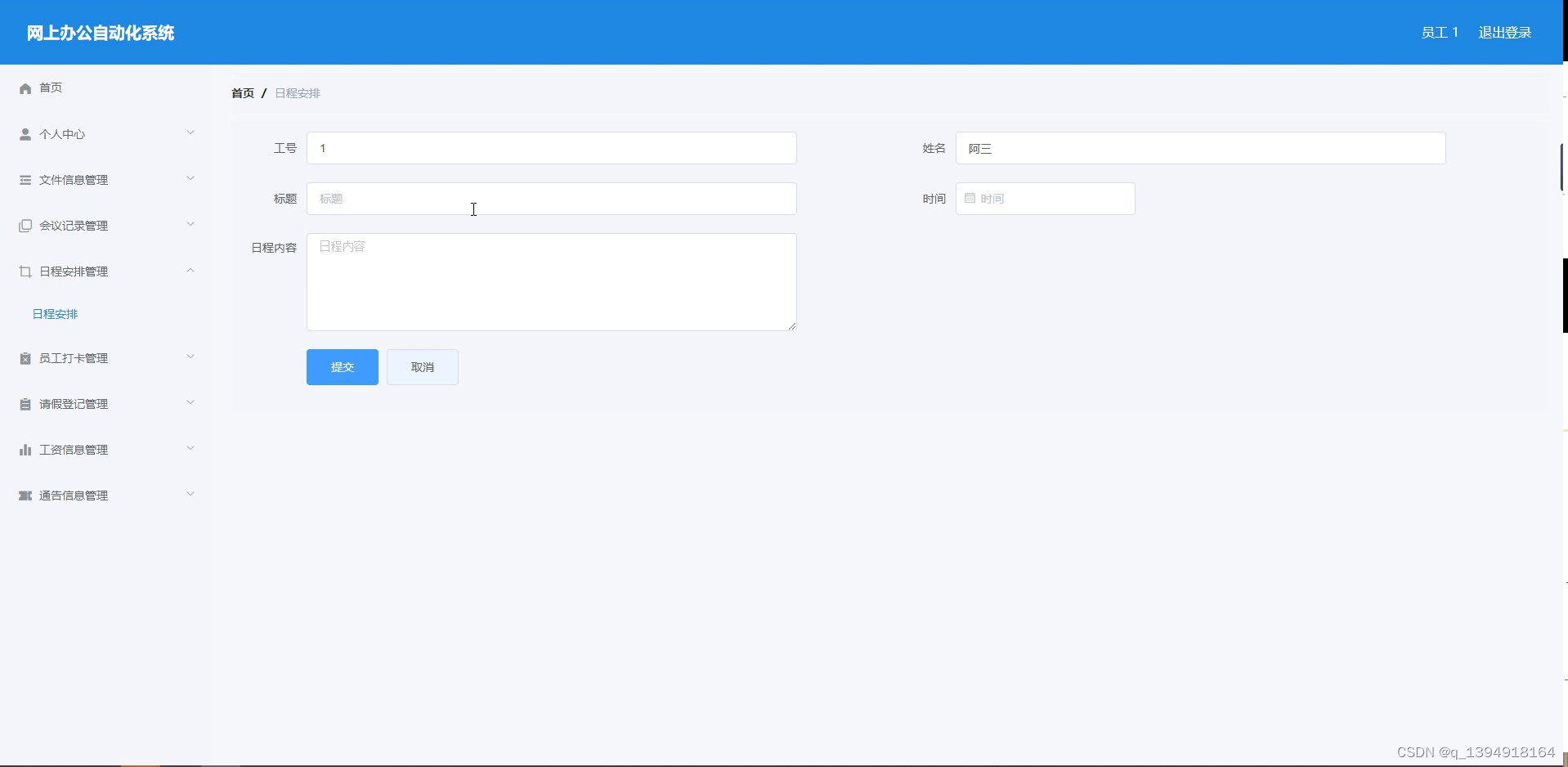The width and height of the screenshot is (1568, 767).
Task: Click the 日程安排 breadcrumb text
Action: click(298, 93)
